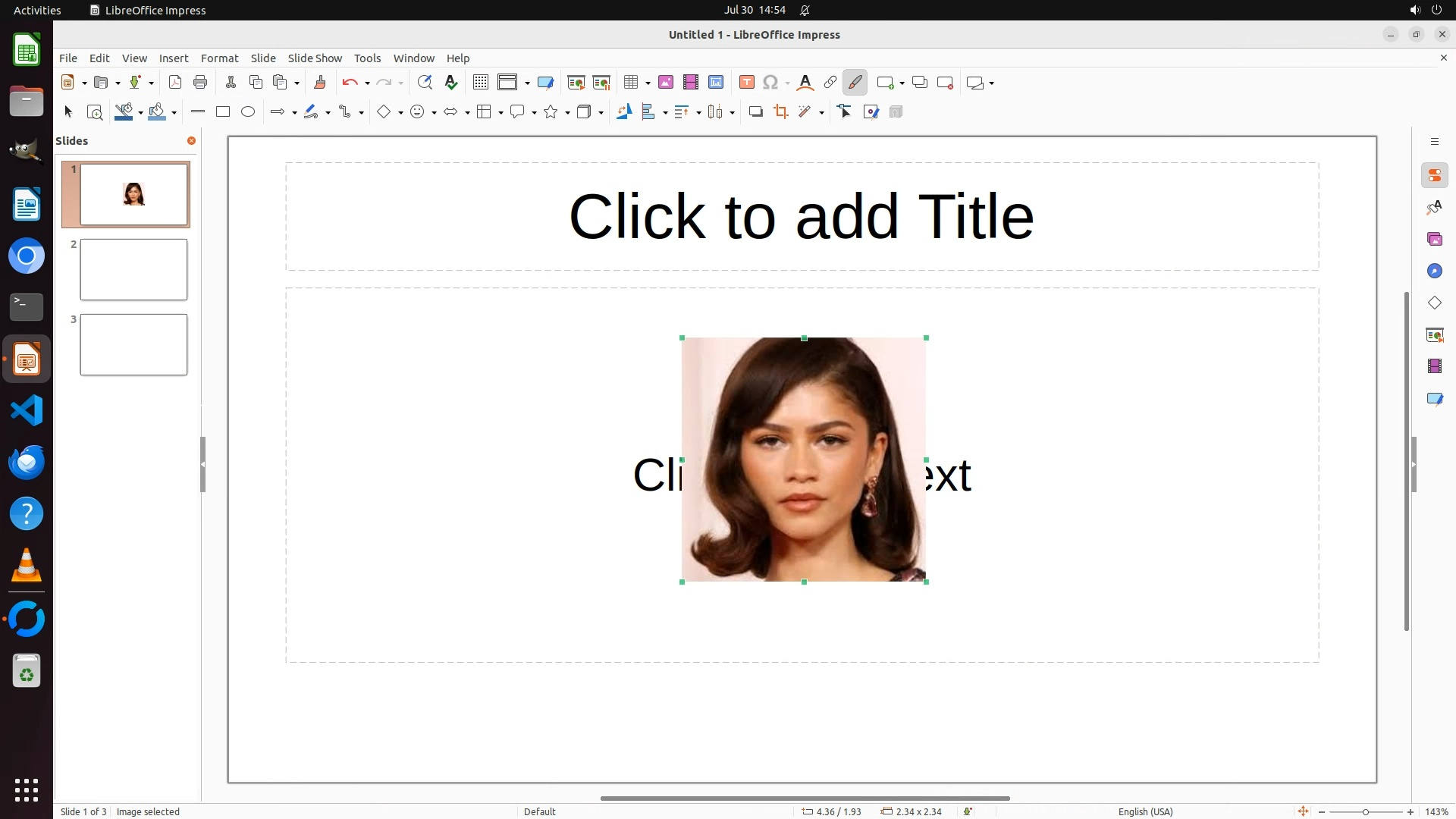
Task: Open the Format menu
Action: (x=219, y=58)
